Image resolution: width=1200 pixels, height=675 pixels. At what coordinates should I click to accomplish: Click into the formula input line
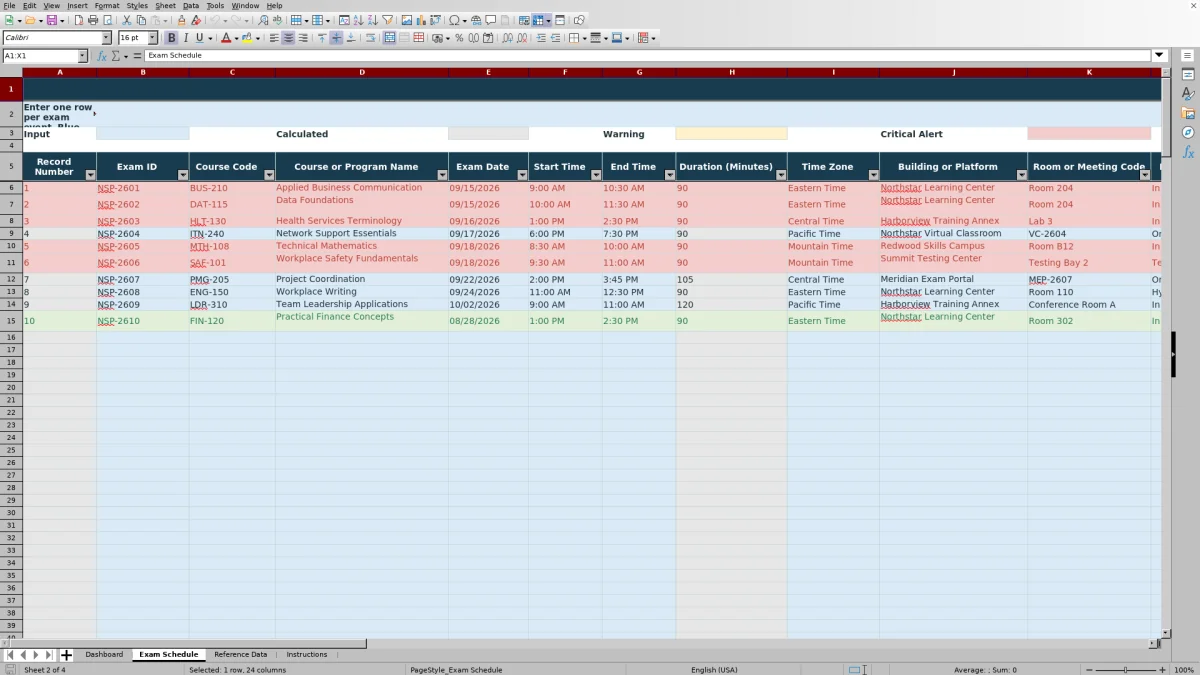pyautogui.click(x=648, y=56)
